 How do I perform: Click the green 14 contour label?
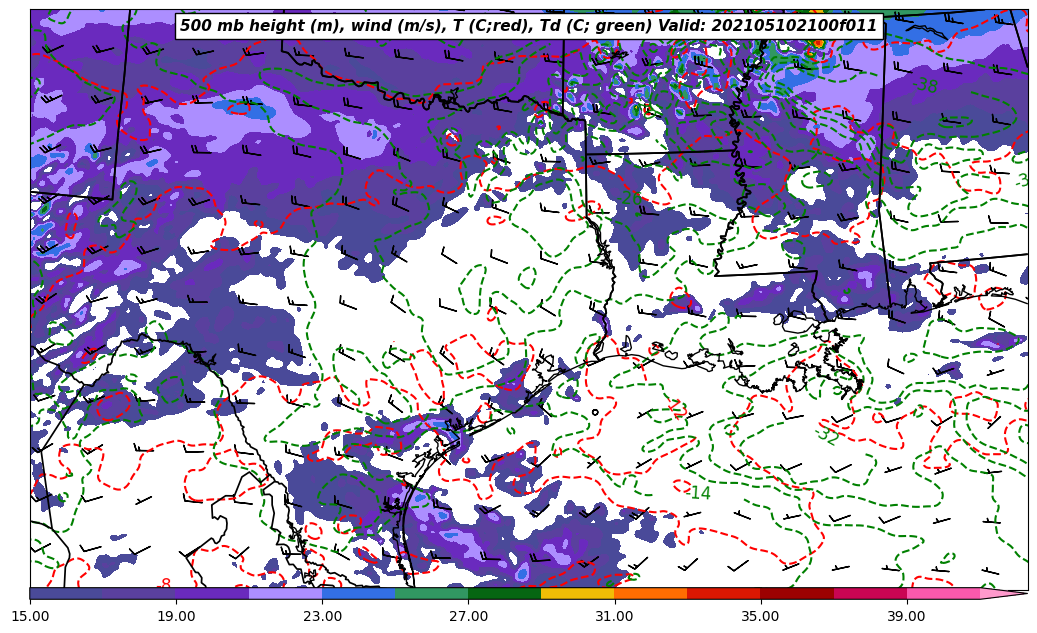[x=700, y=493]
